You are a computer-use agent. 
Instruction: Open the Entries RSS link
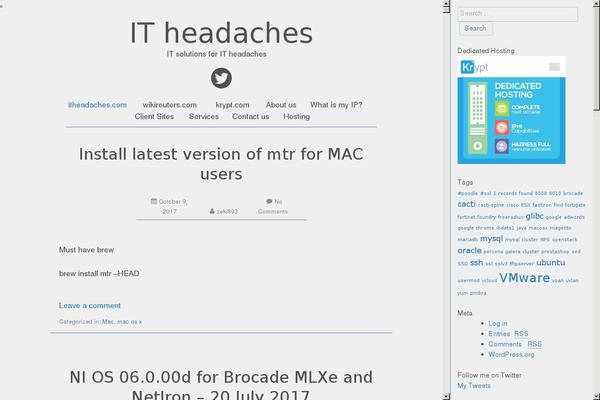[508, 334]
